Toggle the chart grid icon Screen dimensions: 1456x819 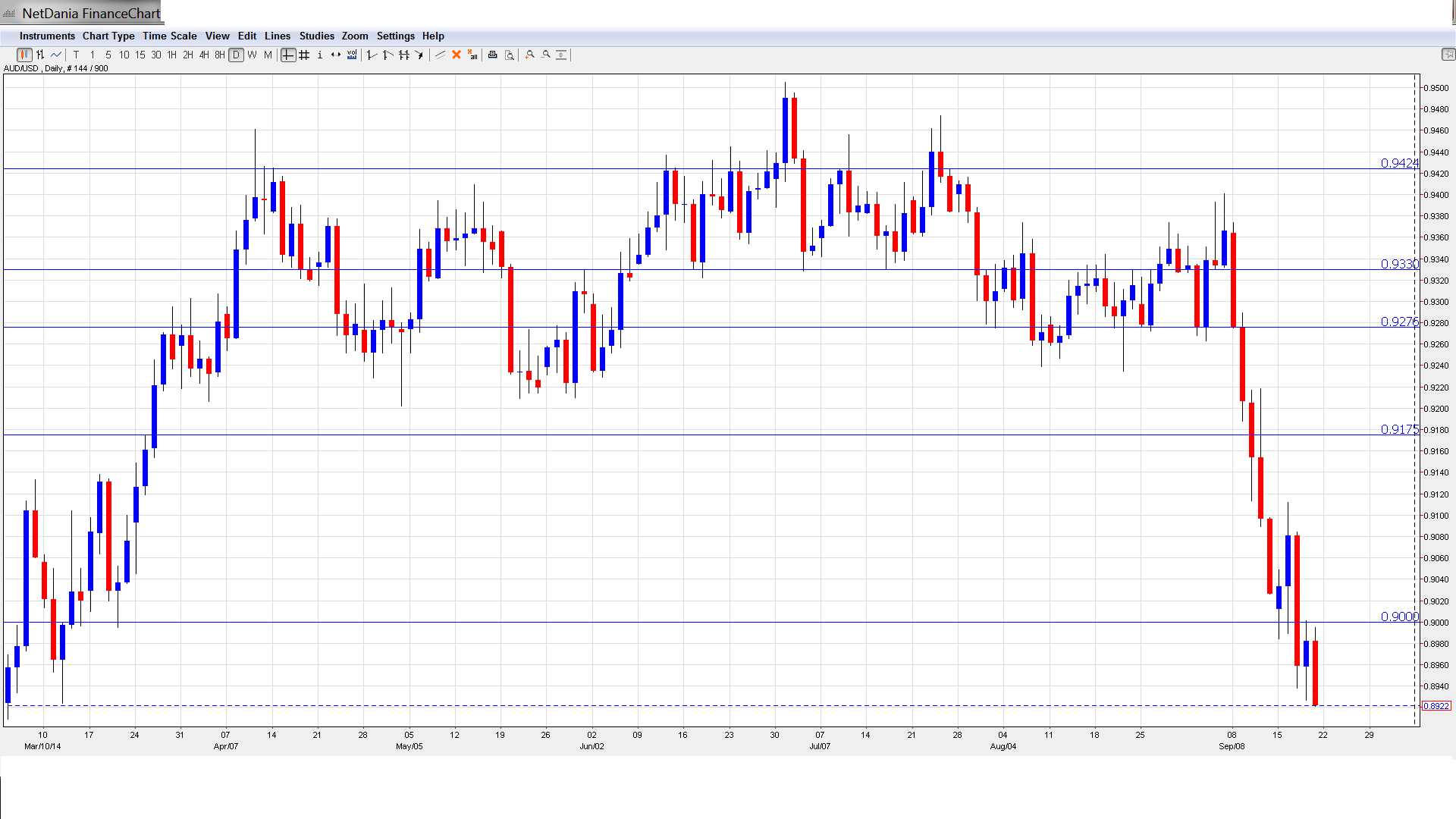pyautogui.click(x=304, y=55)
